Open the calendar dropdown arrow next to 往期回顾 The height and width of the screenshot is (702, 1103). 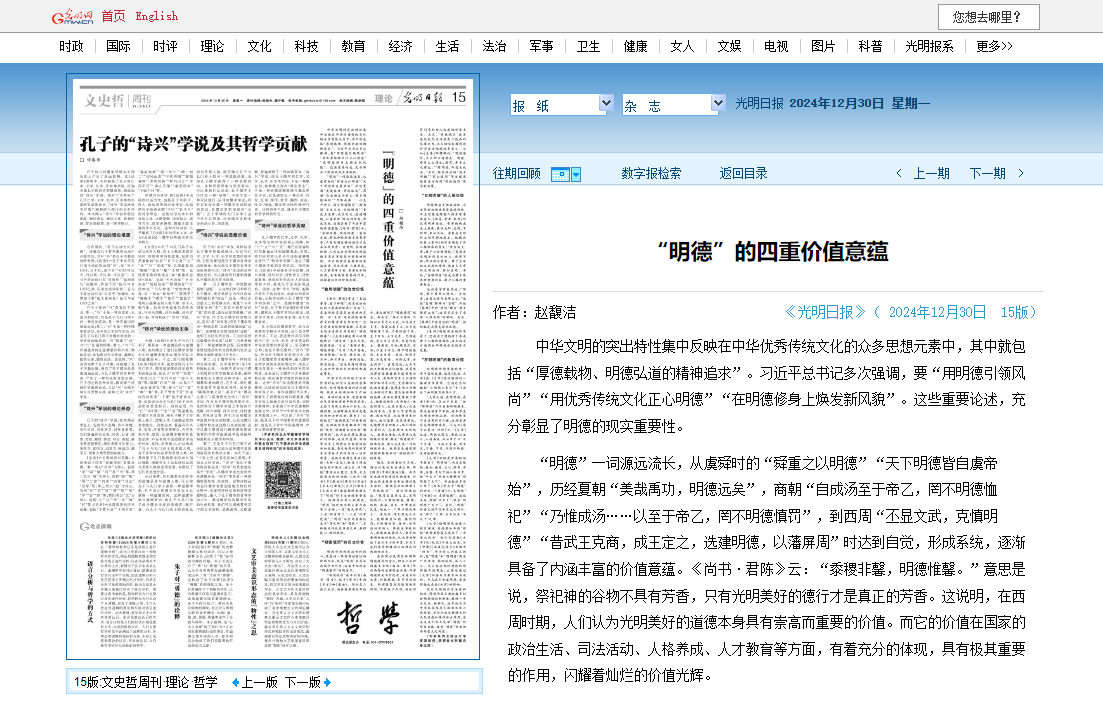[x=576, y=174]
